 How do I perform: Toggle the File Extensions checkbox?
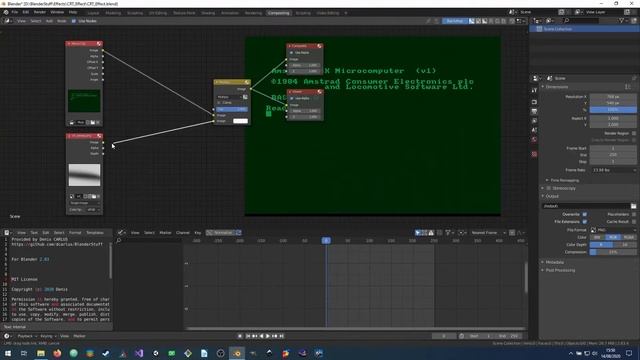(584, 222)
